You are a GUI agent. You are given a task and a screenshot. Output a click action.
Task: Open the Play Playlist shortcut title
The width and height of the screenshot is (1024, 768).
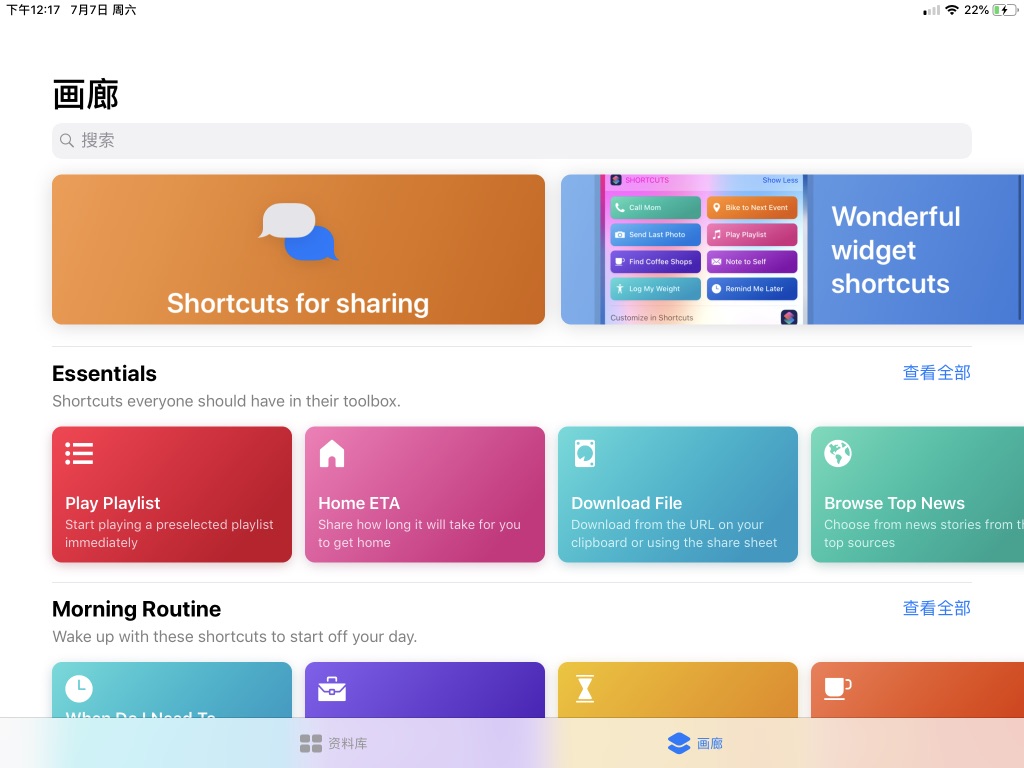(113, 503)
